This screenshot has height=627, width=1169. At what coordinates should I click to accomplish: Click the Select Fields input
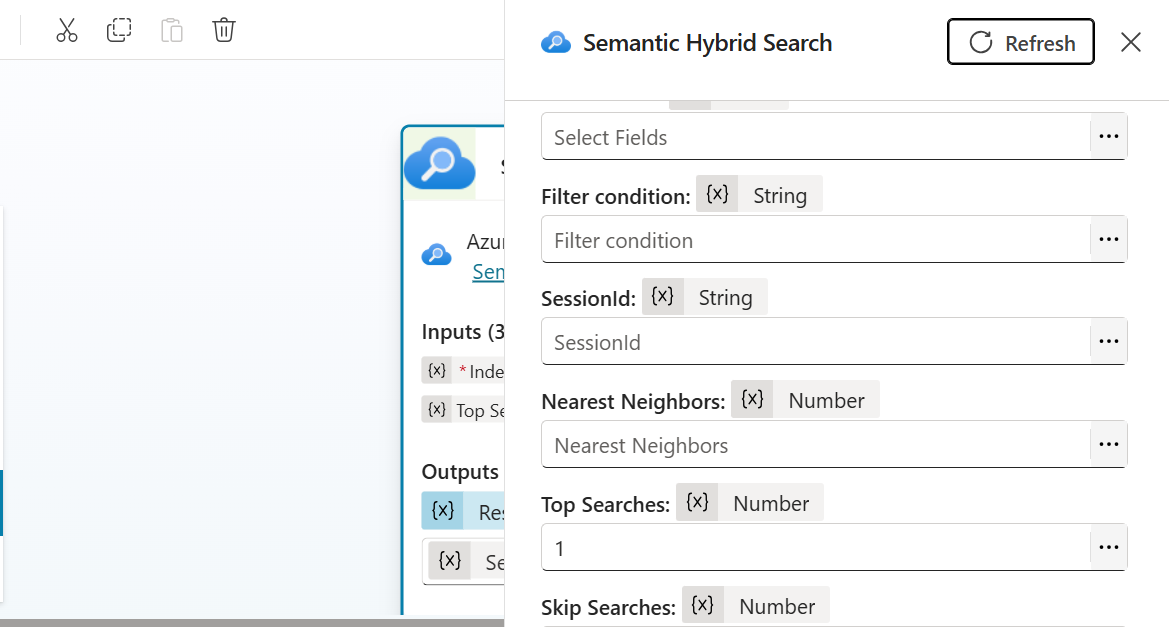(816, 136)
